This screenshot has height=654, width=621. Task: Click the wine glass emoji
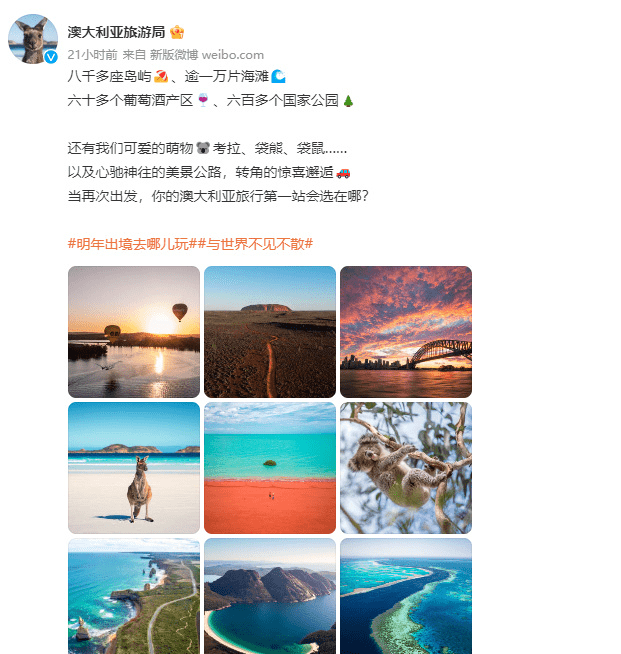pos(203,100)
